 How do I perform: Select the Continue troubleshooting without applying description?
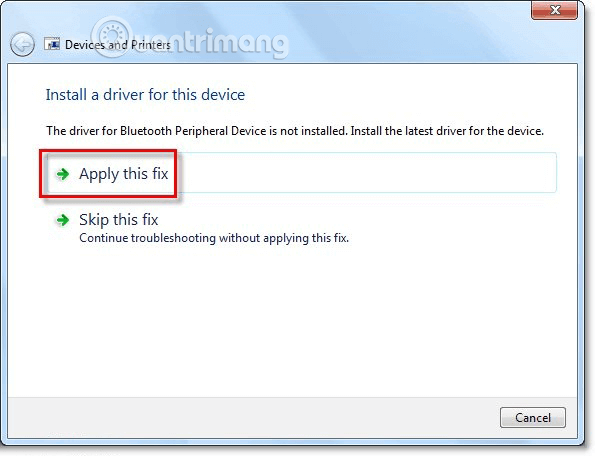click(x=214, y=238)
